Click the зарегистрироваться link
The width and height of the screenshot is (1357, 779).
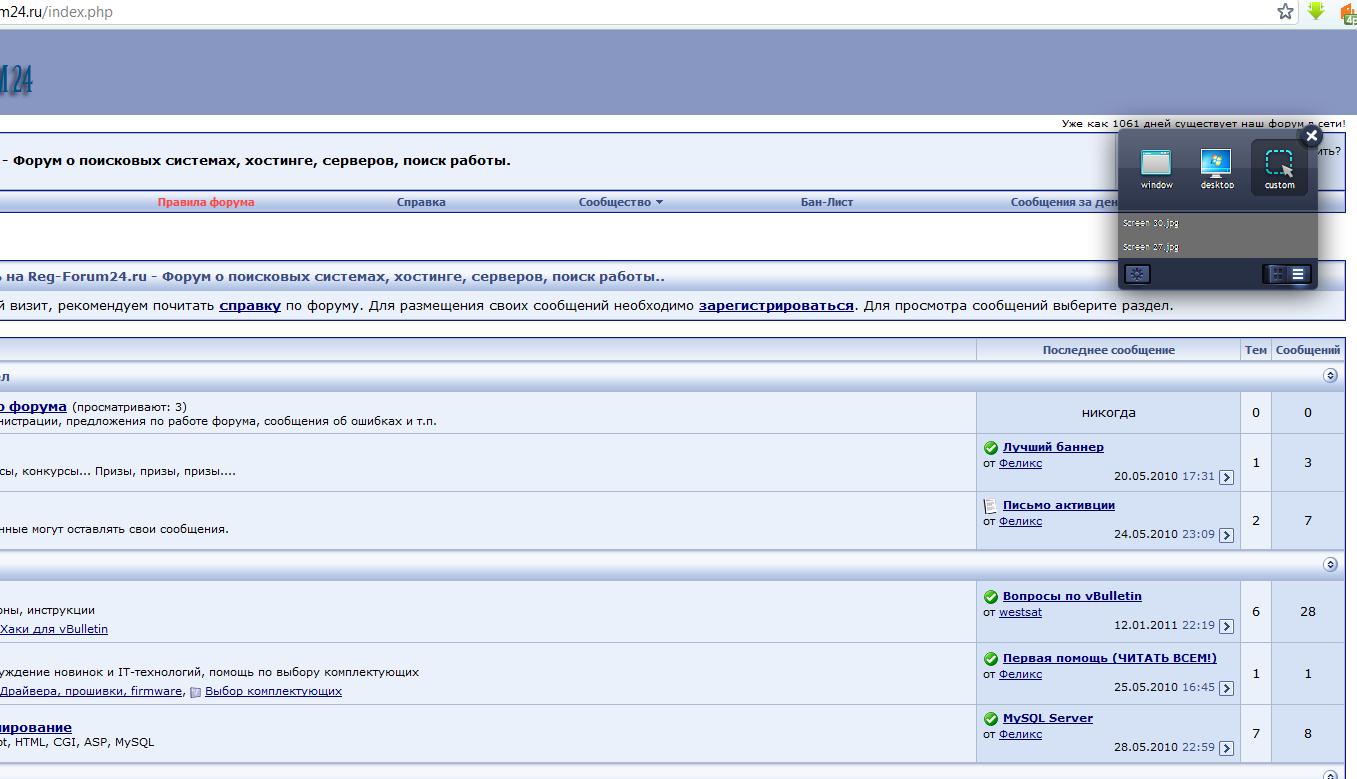pyautogui.click(x=776, y=306)
